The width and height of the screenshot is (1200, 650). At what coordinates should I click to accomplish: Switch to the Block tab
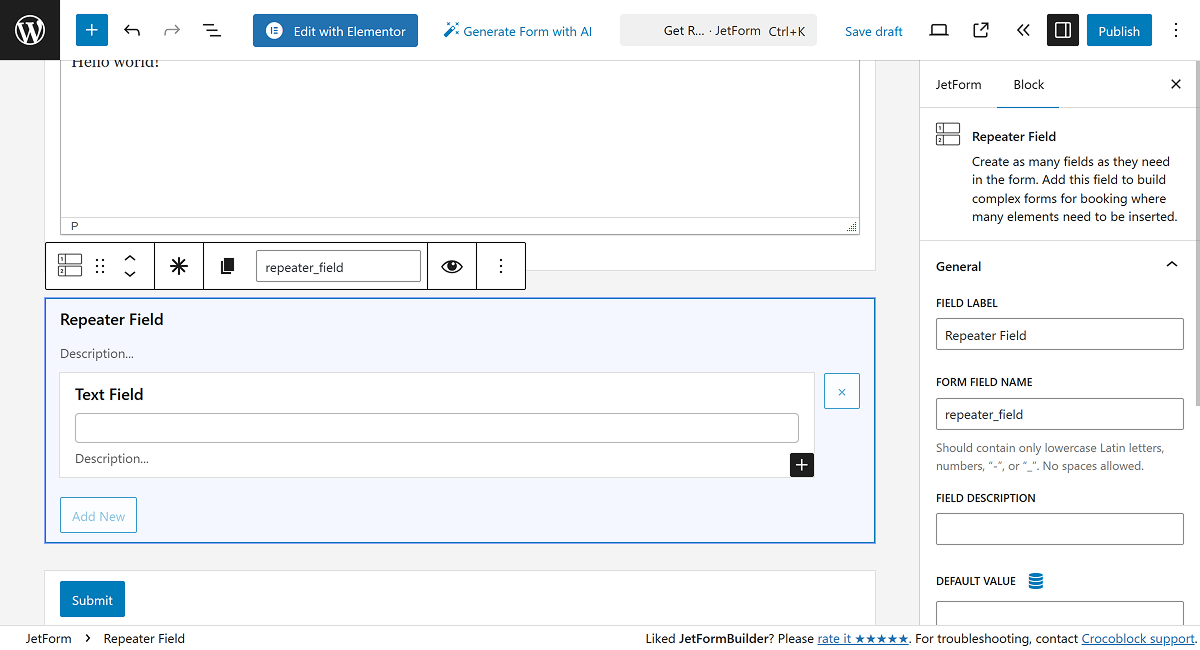(1028, 85)
